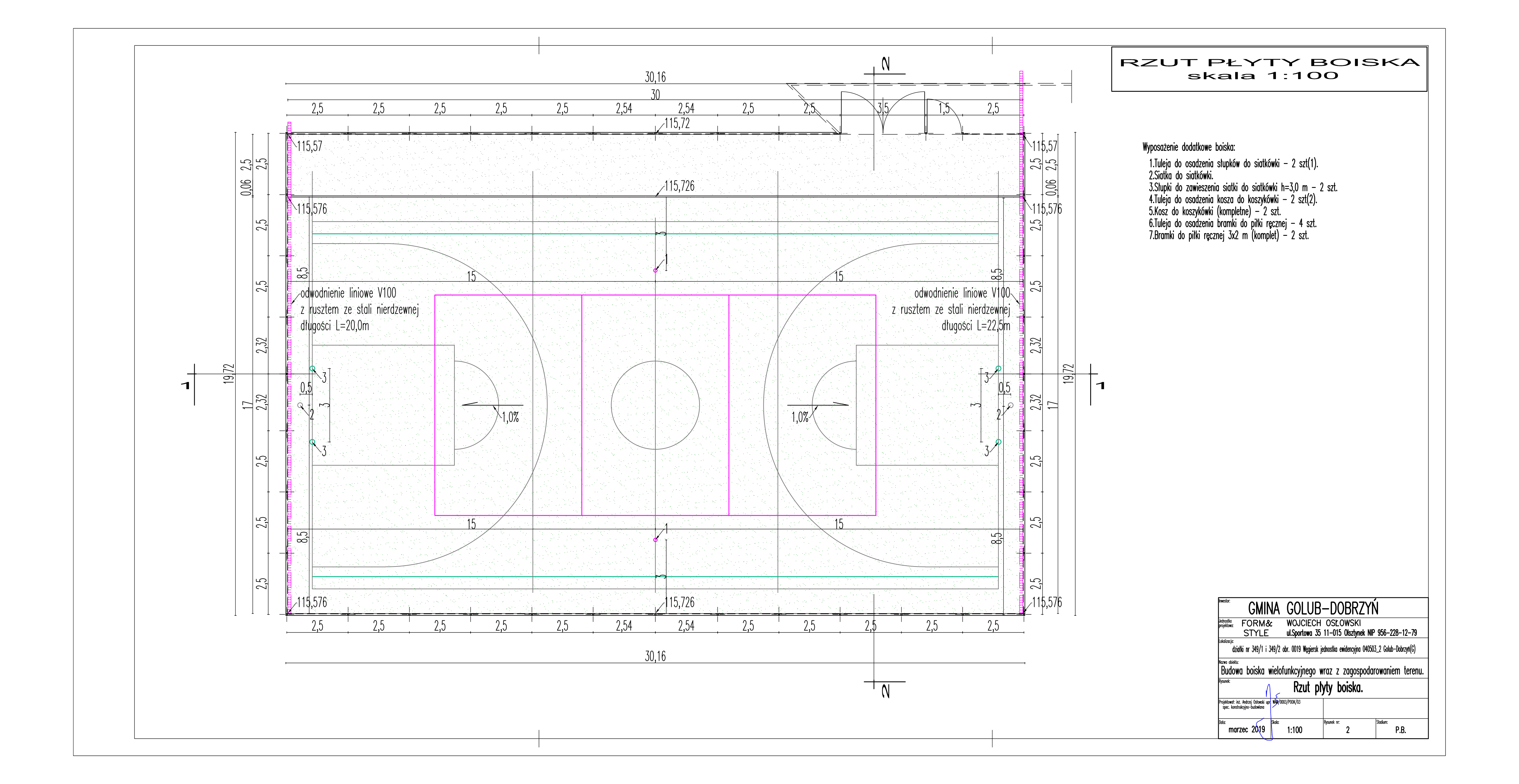Viewport: 1519px width, 784px height.
Task: Click elevation mark '115,72' at the top edge
Action: click(677, 124)
